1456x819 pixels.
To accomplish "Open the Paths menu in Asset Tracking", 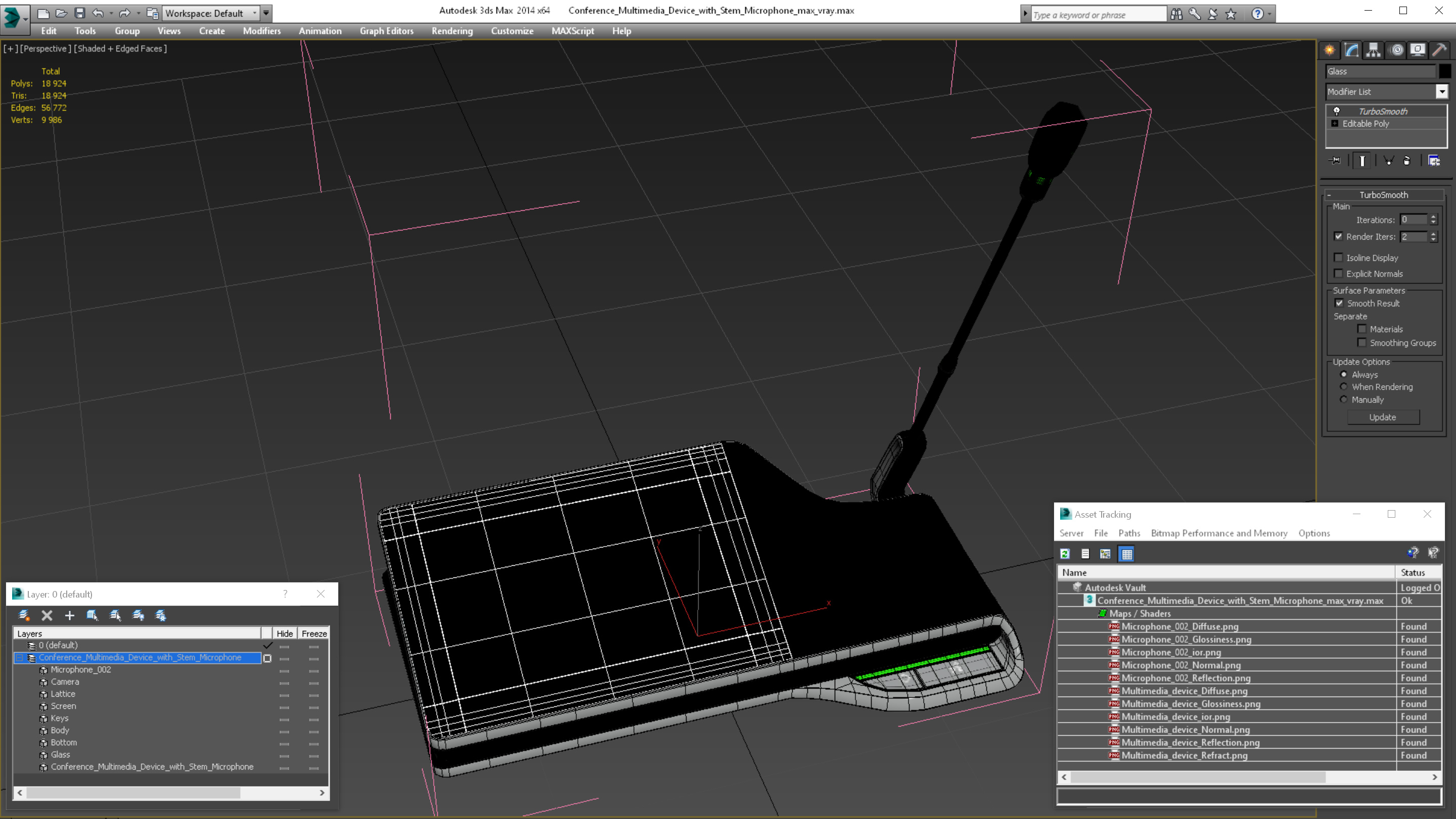I will pos(1129,533).
